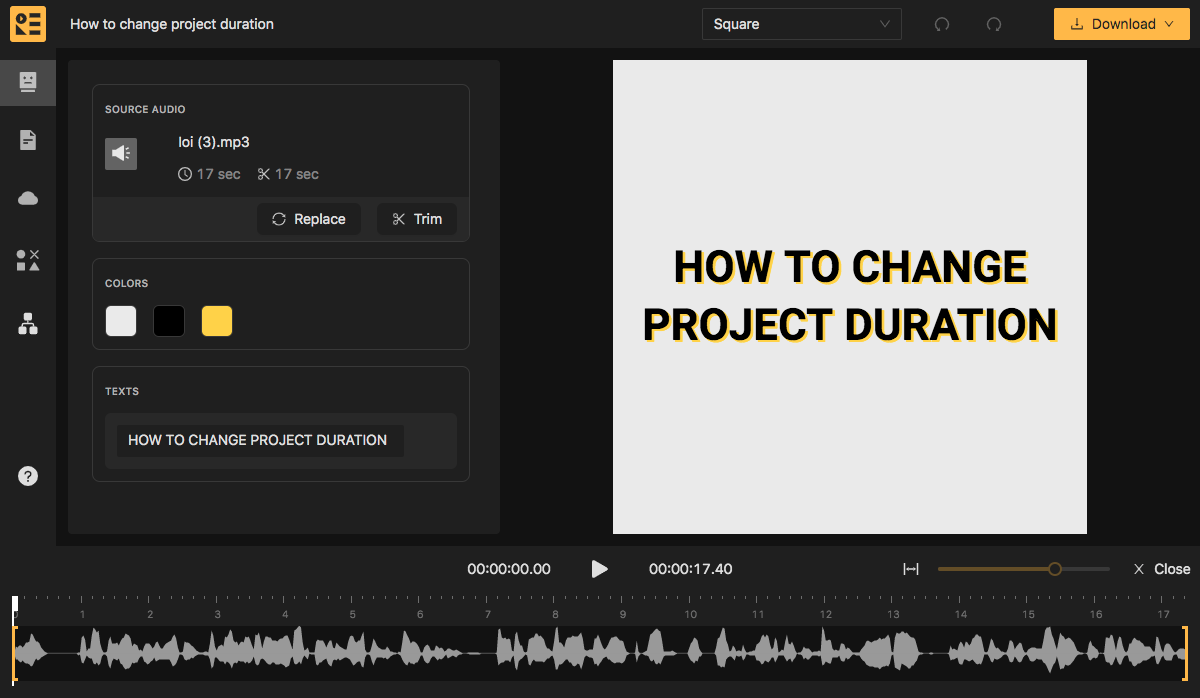Screen dimensions: 1200x698
Task: Close the timeline panel
Action: (1162, 569)
